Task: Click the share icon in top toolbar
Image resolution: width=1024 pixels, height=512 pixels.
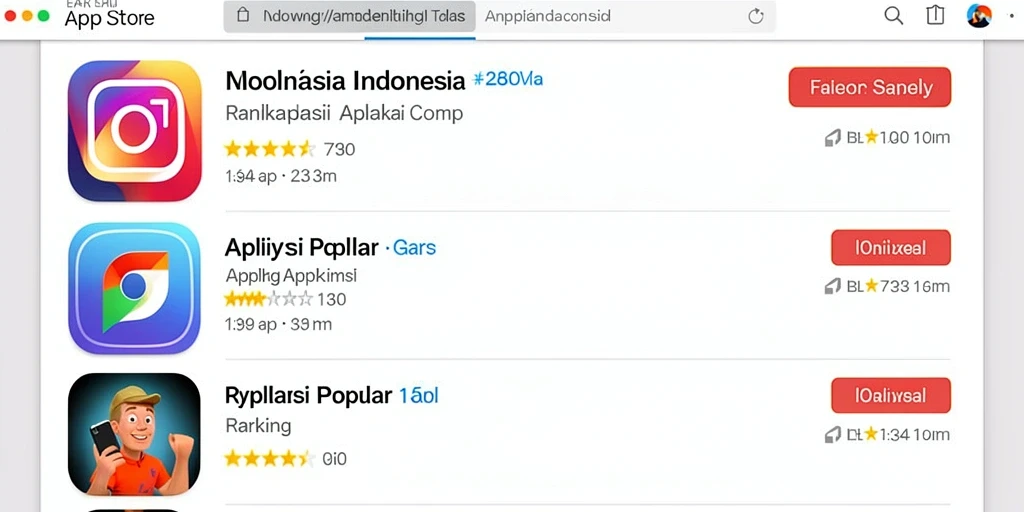Action: (935, 16)
